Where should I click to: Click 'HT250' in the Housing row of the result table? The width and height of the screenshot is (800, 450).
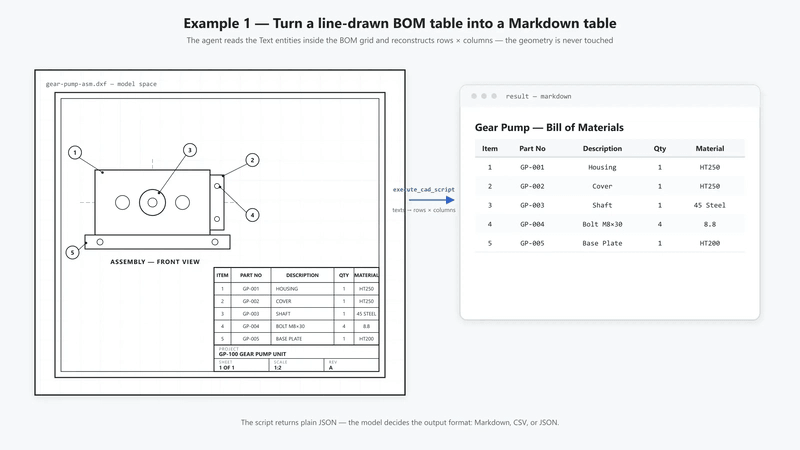pos(710,167)
